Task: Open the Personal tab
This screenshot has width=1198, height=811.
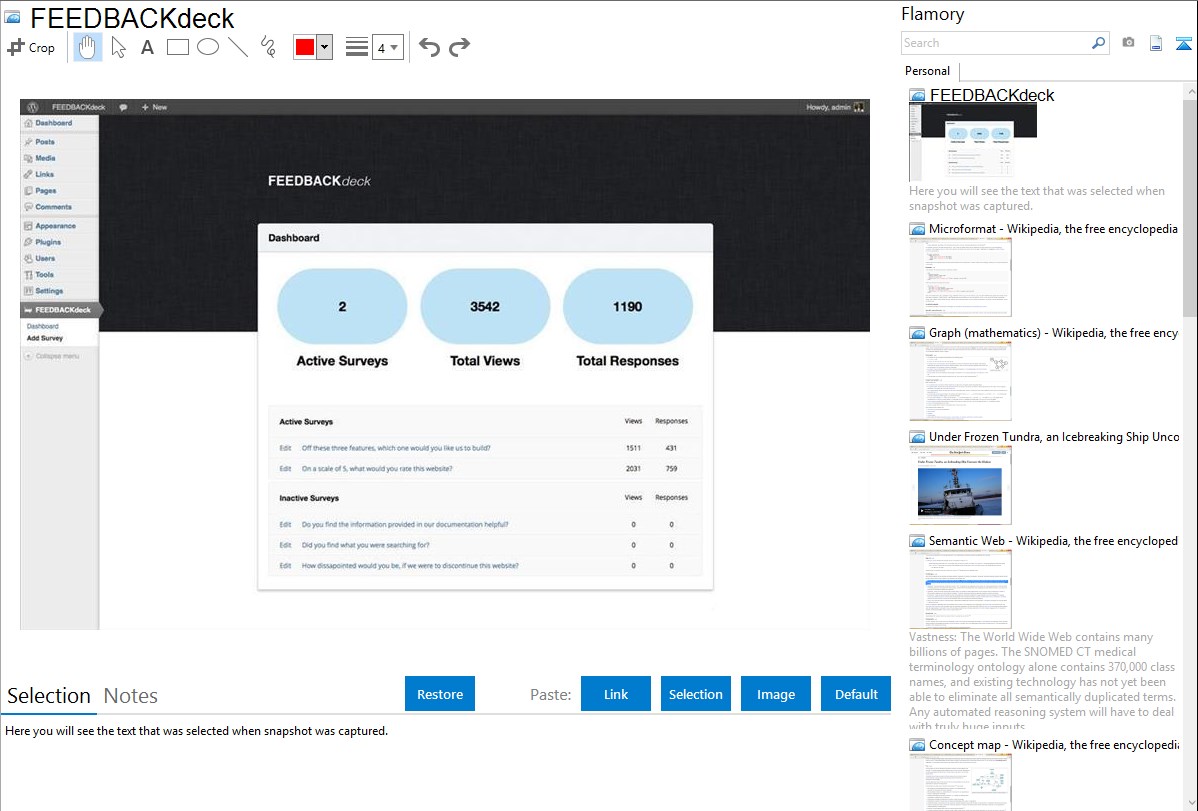Action: click(x=928, y=71)
